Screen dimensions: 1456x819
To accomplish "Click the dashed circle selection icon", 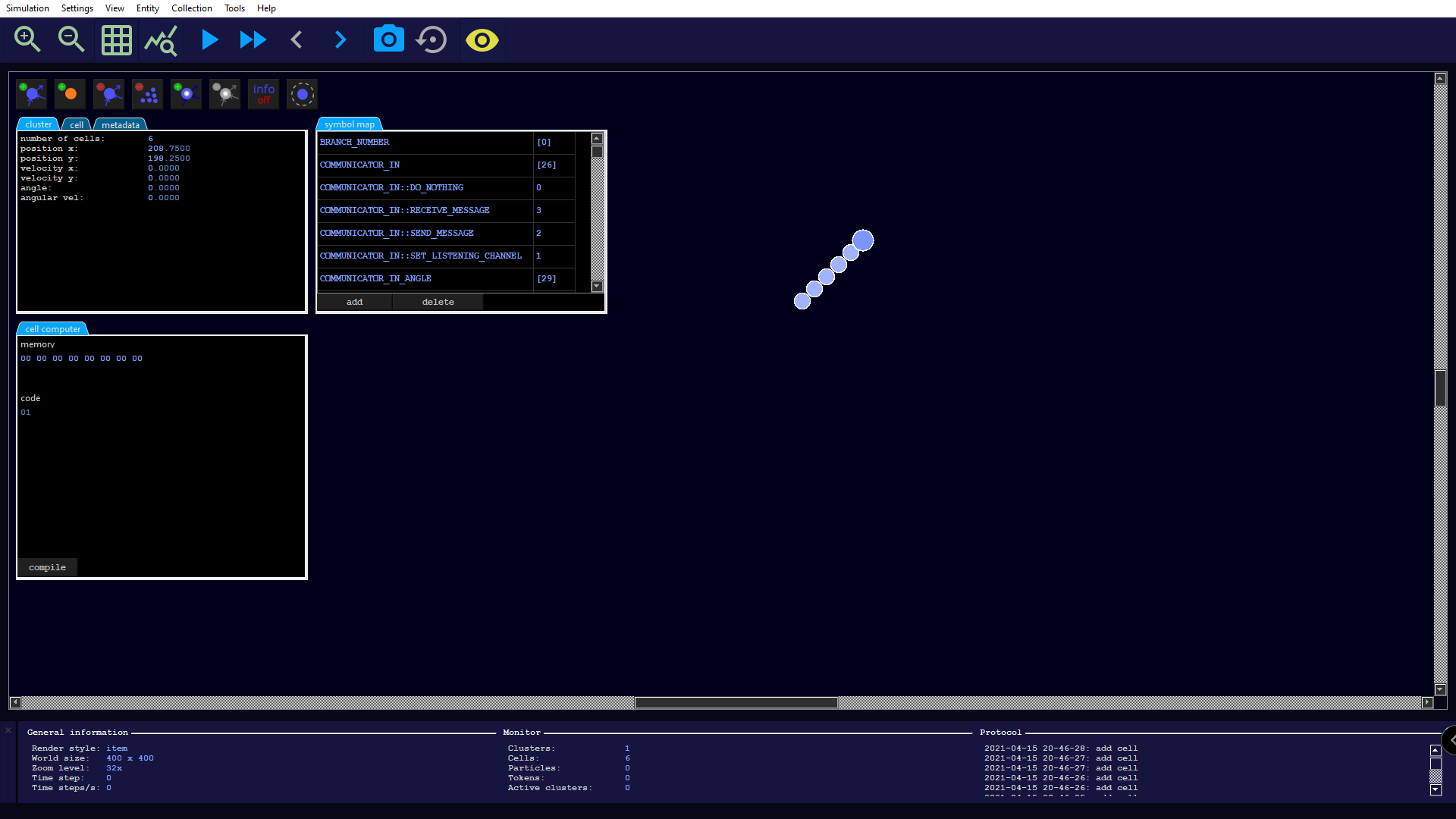I will pyautogui.click(x=302, y=94).
